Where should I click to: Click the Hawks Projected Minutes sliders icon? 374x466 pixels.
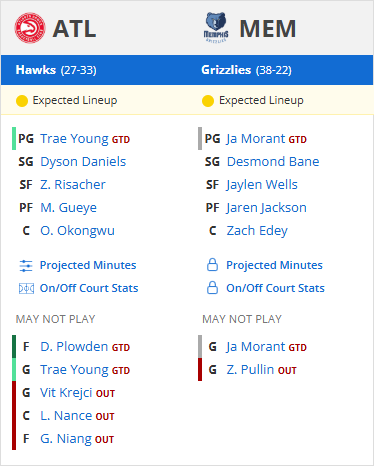[26, 266]
